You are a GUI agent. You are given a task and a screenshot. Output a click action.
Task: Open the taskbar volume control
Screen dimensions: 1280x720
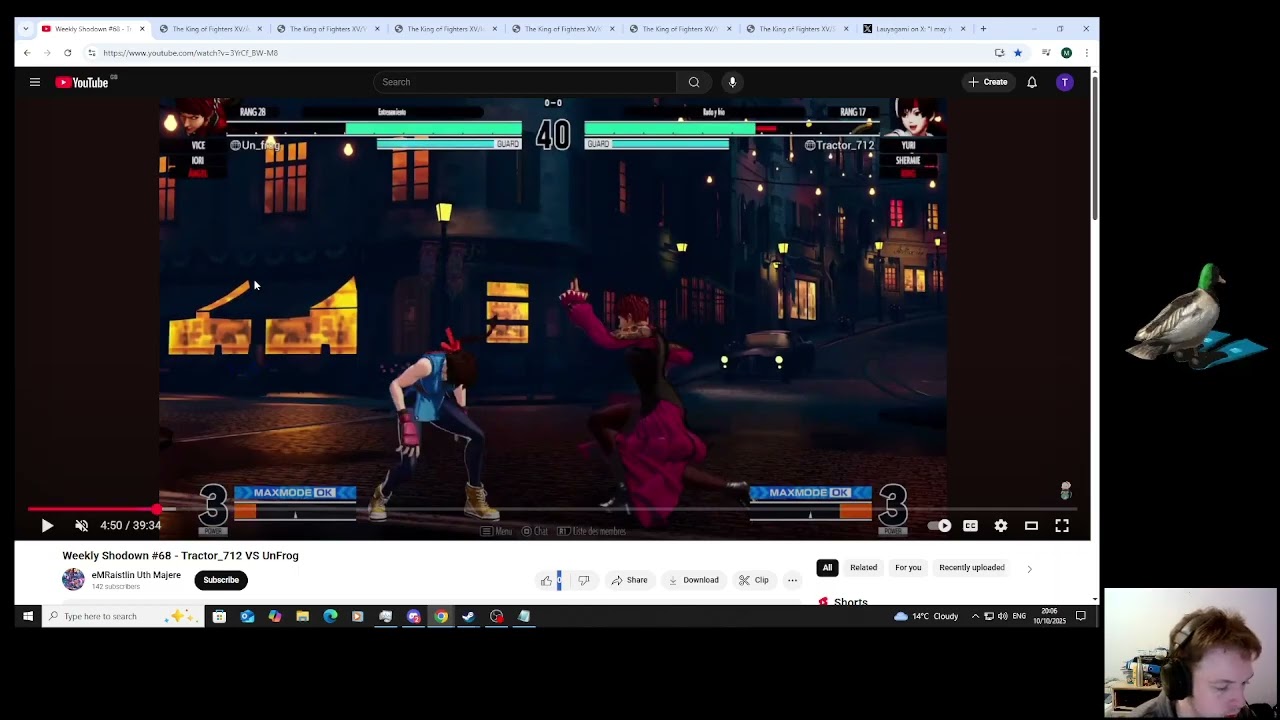1002,616
